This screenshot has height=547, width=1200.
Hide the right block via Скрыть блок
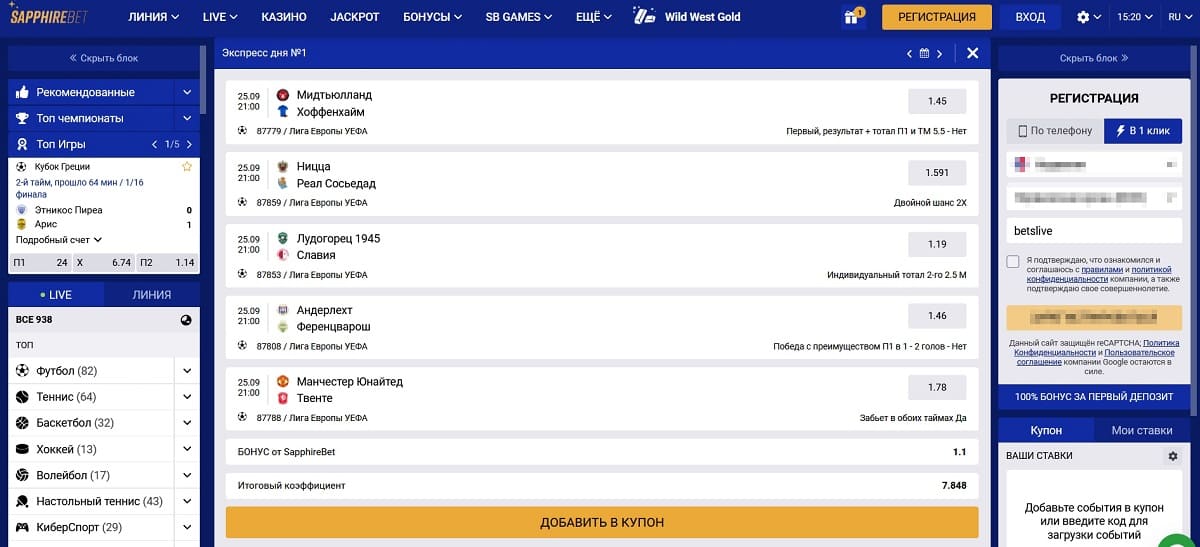point(1094,58)
